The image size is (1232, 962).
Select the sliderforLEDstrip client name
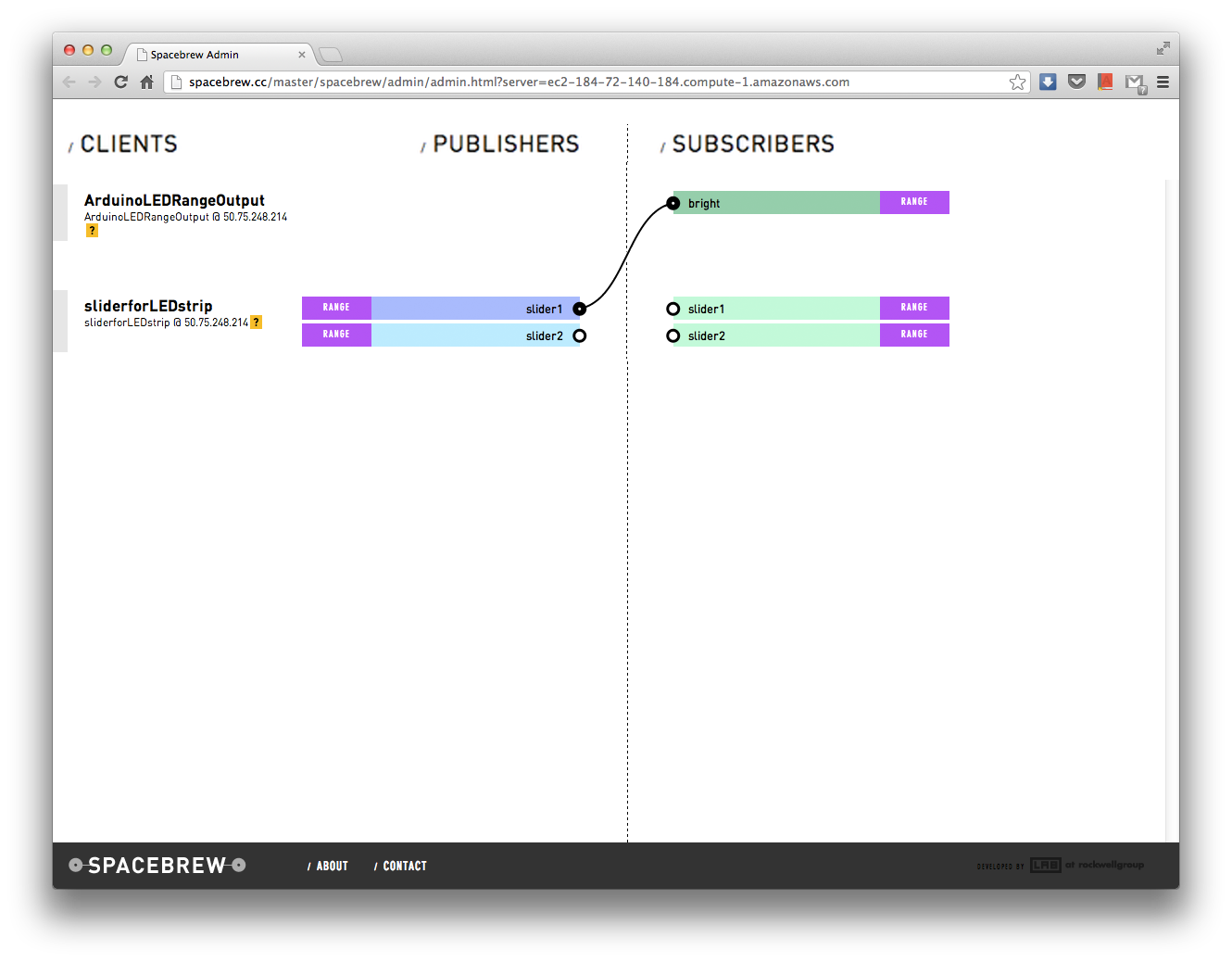(148, 306)
